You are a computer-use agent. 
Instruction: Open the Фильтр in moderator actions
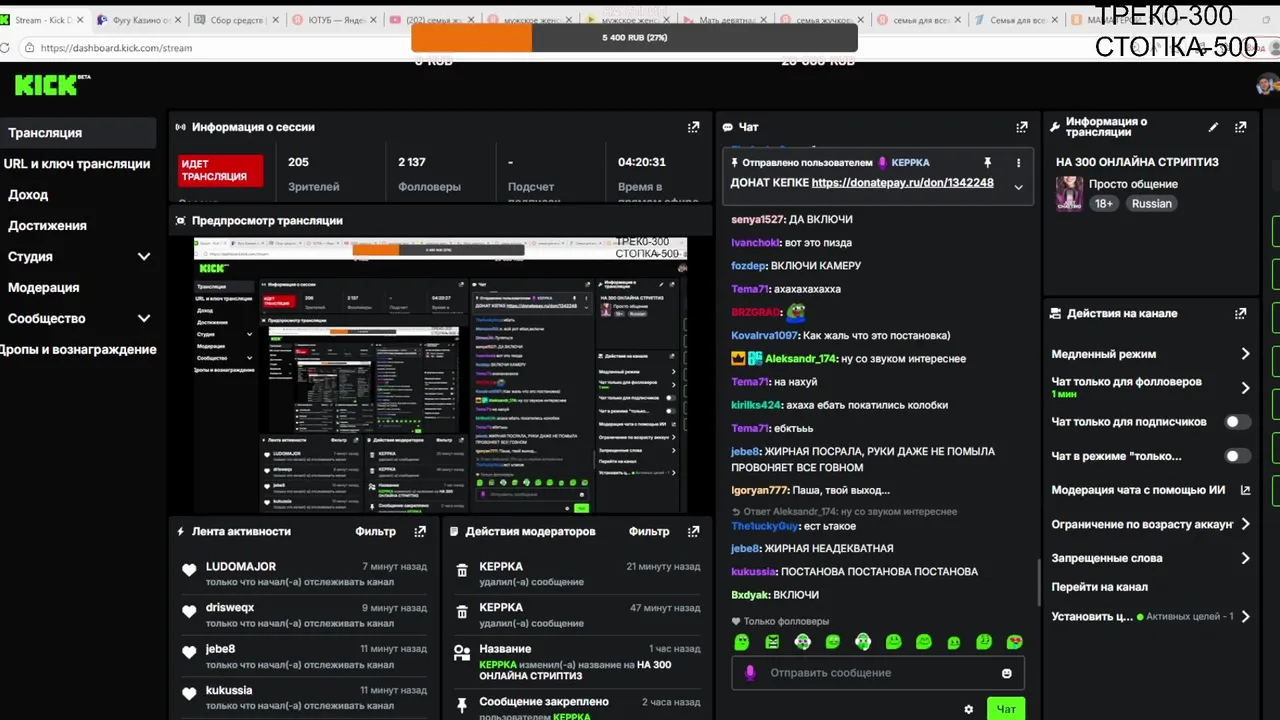[649, 531]
